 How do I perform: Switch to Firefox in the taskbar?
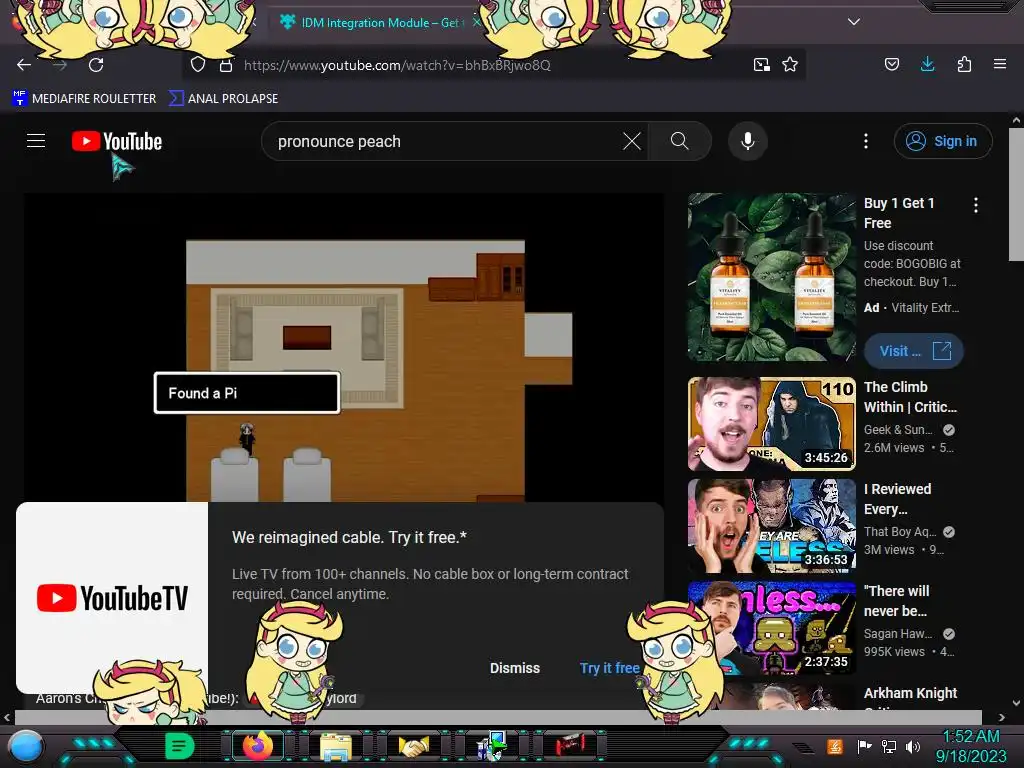coord(258,746)
